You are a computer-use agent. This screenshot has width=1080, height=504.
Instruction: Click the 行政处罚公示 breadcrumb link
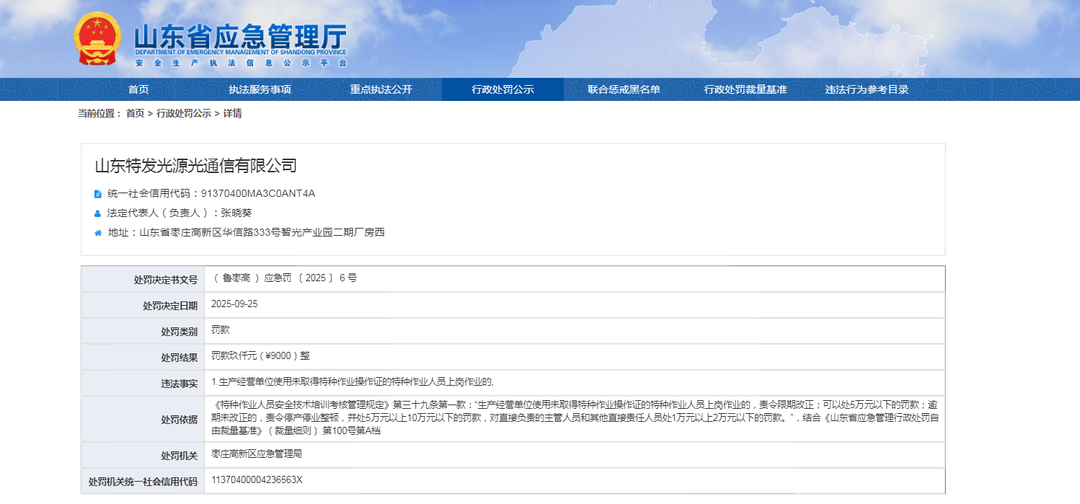tap(183, 114)
